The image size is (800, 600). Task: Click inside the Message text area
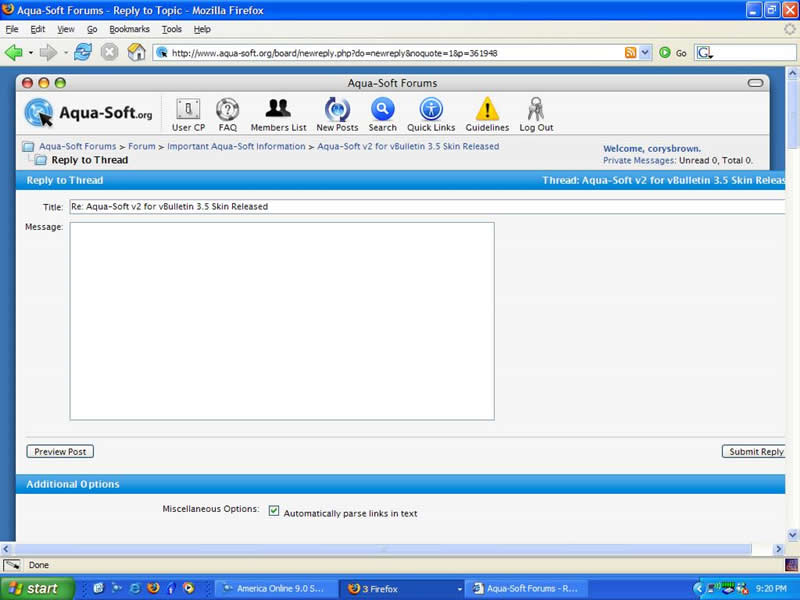pos(282,321)
